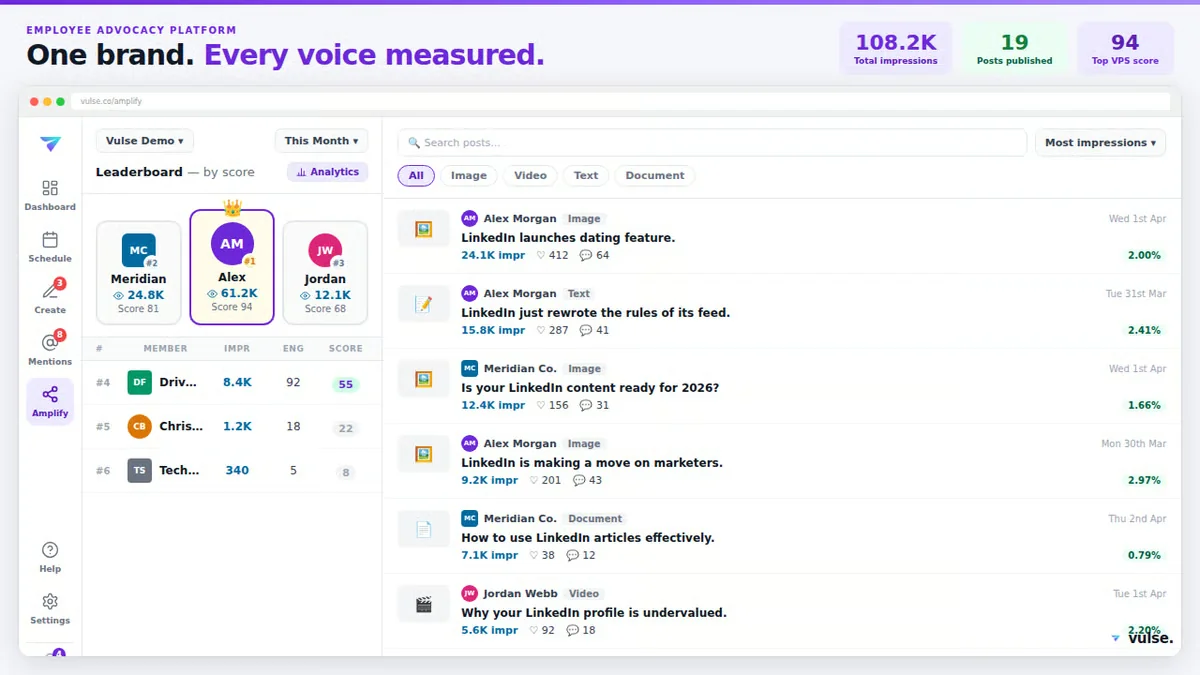Click text thumbnail of feed rules post

pos(423,305)
